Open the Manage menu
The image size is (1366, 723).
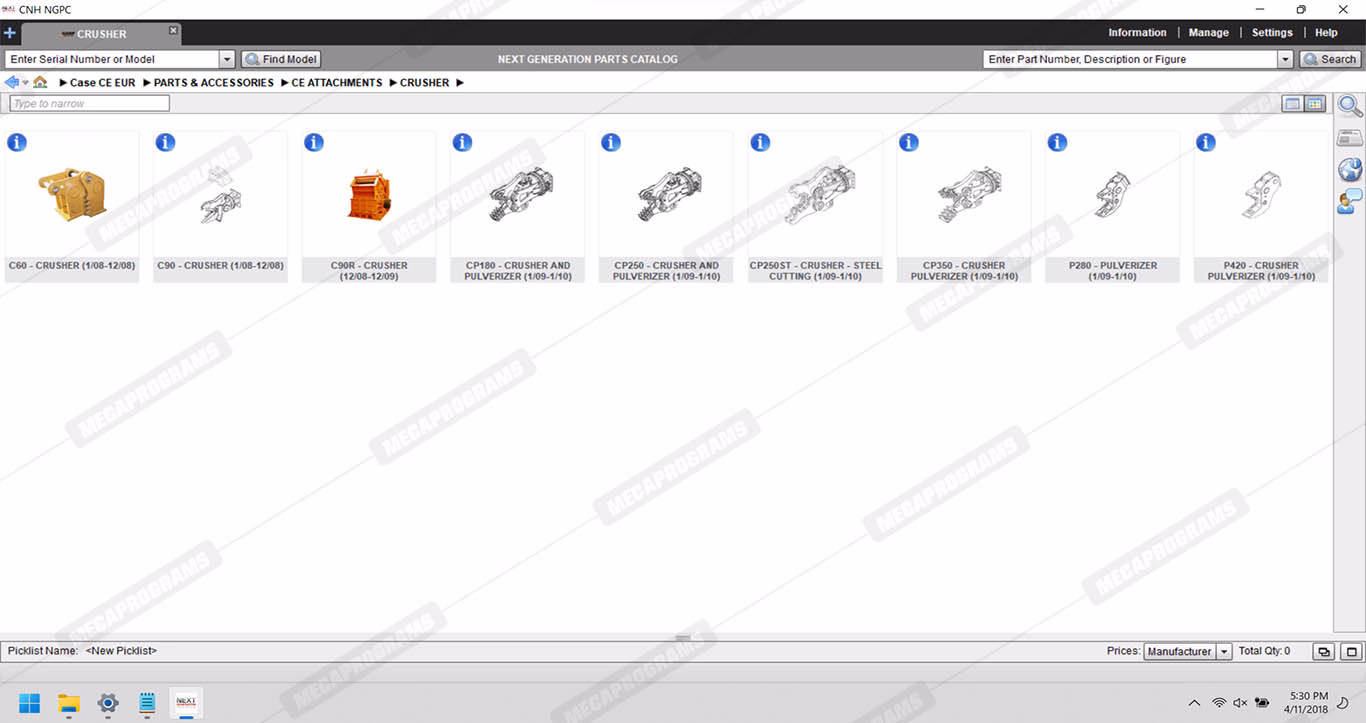(x=1208, y=33)
